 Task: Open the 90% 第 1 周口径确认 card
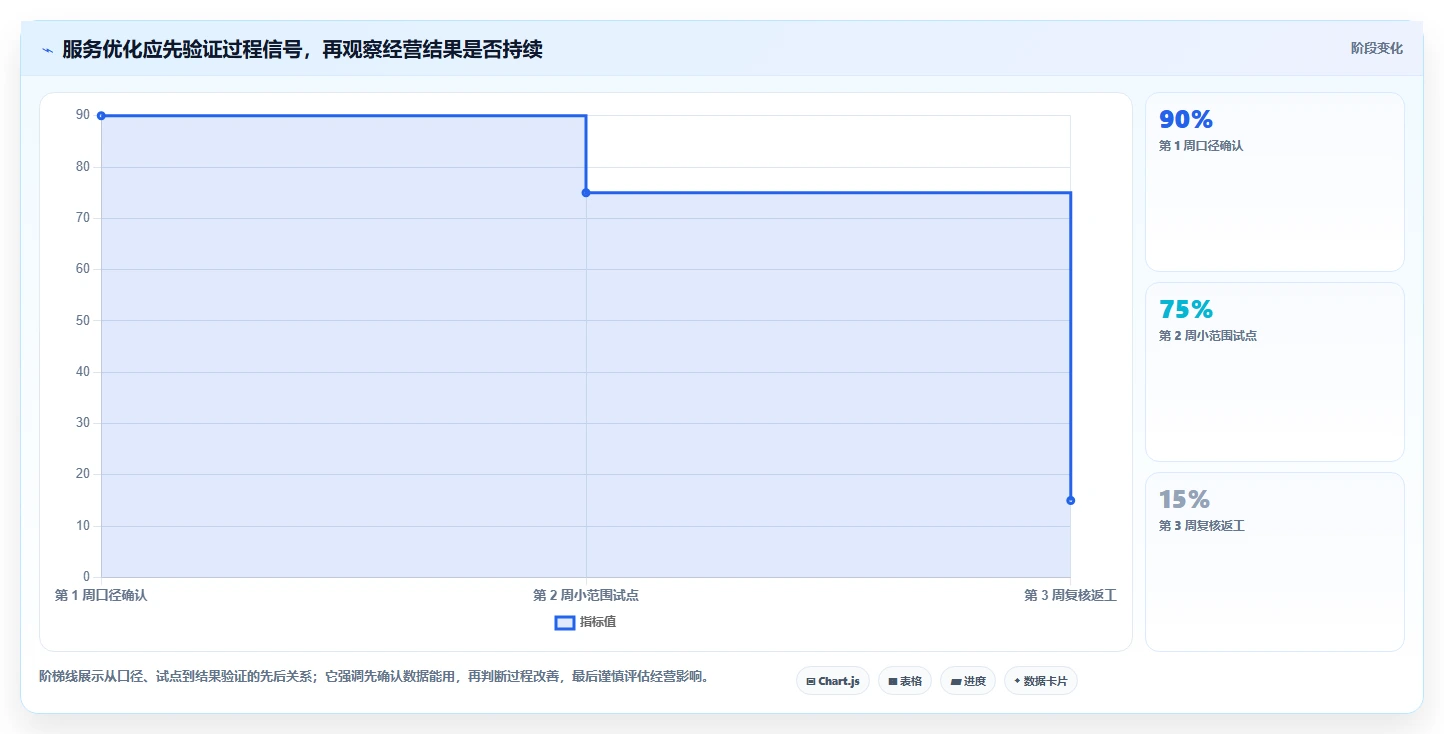pos(1275,182)
